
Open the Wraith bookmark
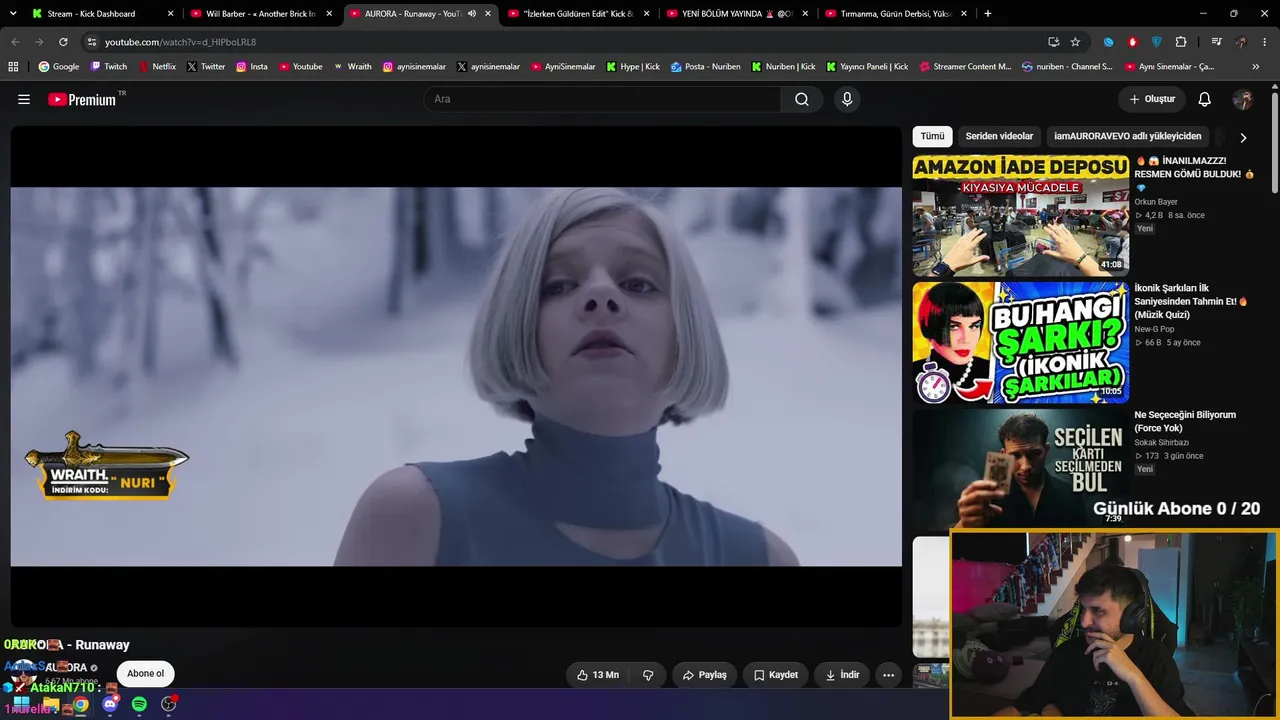[353, 67]
